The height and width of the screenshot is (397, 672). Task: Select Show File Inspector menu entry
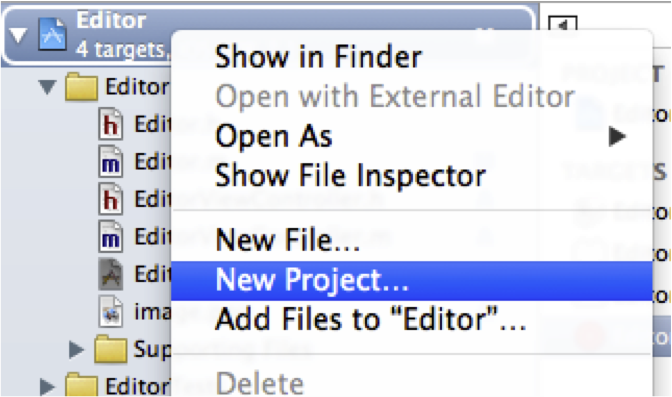(x=350, y=175)
